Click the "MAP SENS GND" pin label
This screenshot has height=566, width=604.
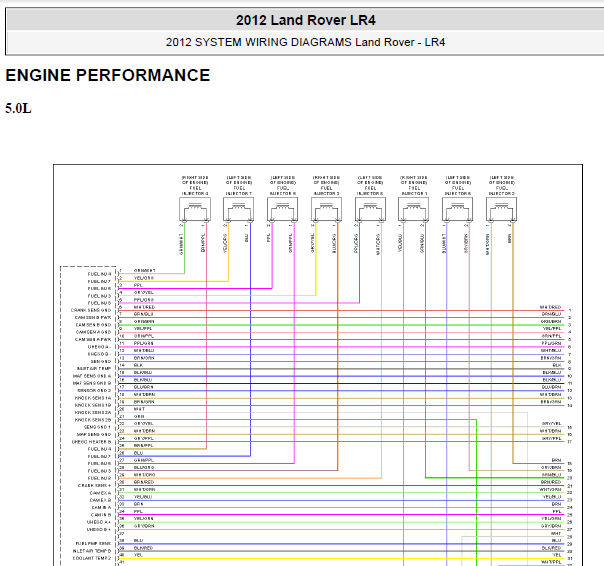94,435
